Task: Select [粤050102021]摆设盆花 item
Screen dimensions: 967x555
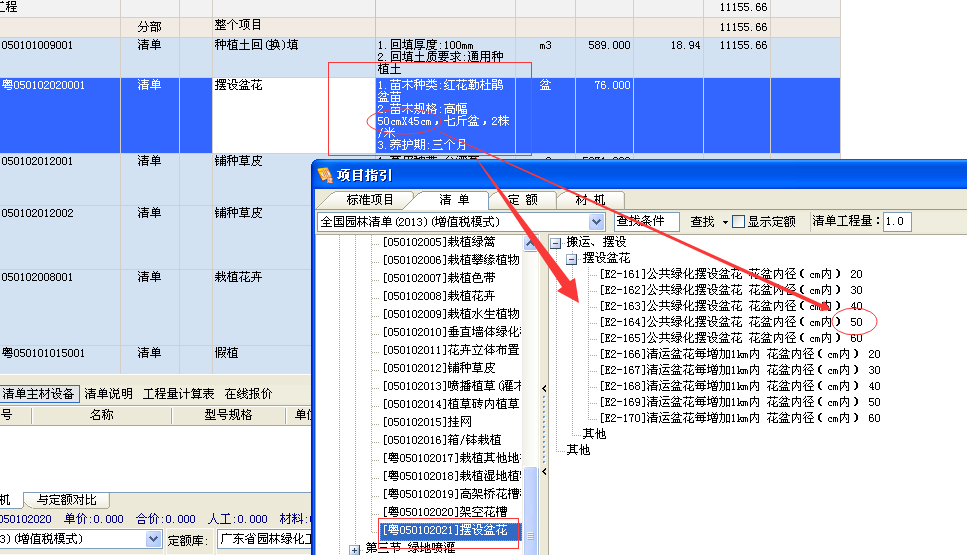Action: pos(445,530)
